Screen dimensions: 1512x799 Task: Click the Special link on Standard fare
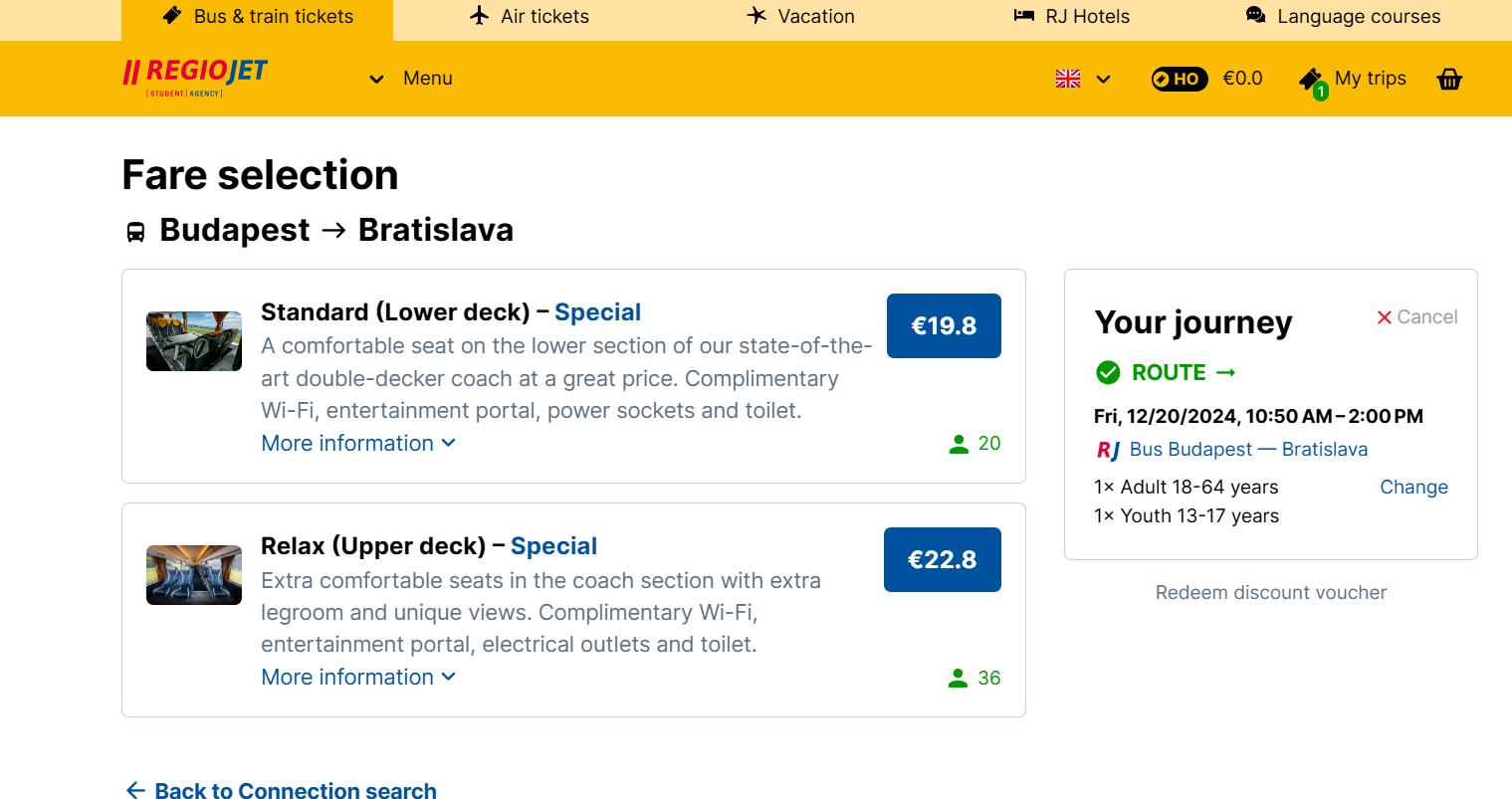point(597,312)
